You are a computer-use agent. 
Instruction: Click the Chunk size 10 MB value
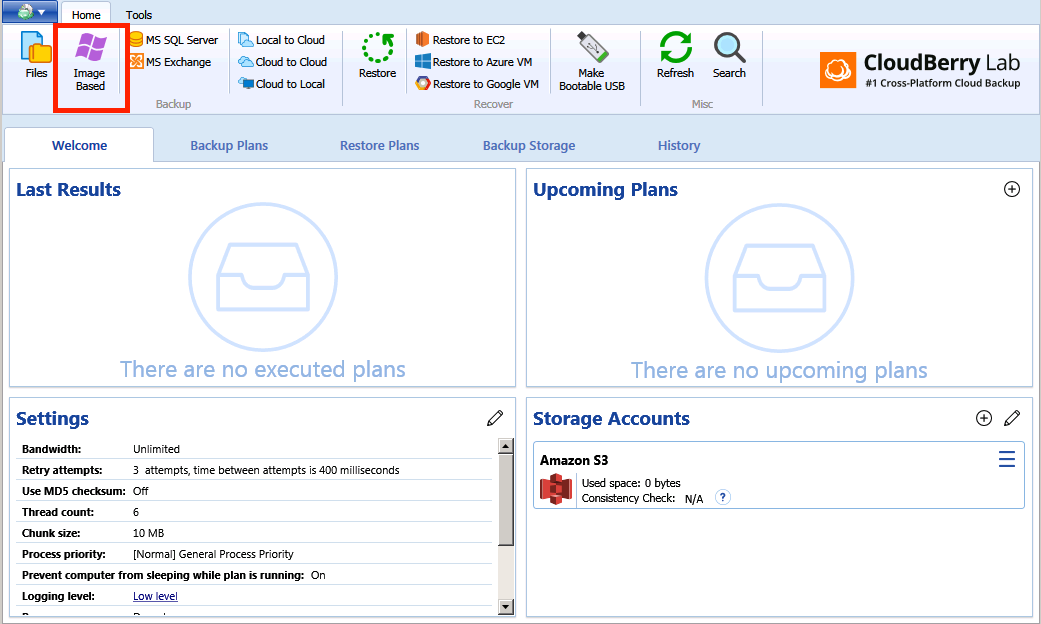tap(148, 533)
